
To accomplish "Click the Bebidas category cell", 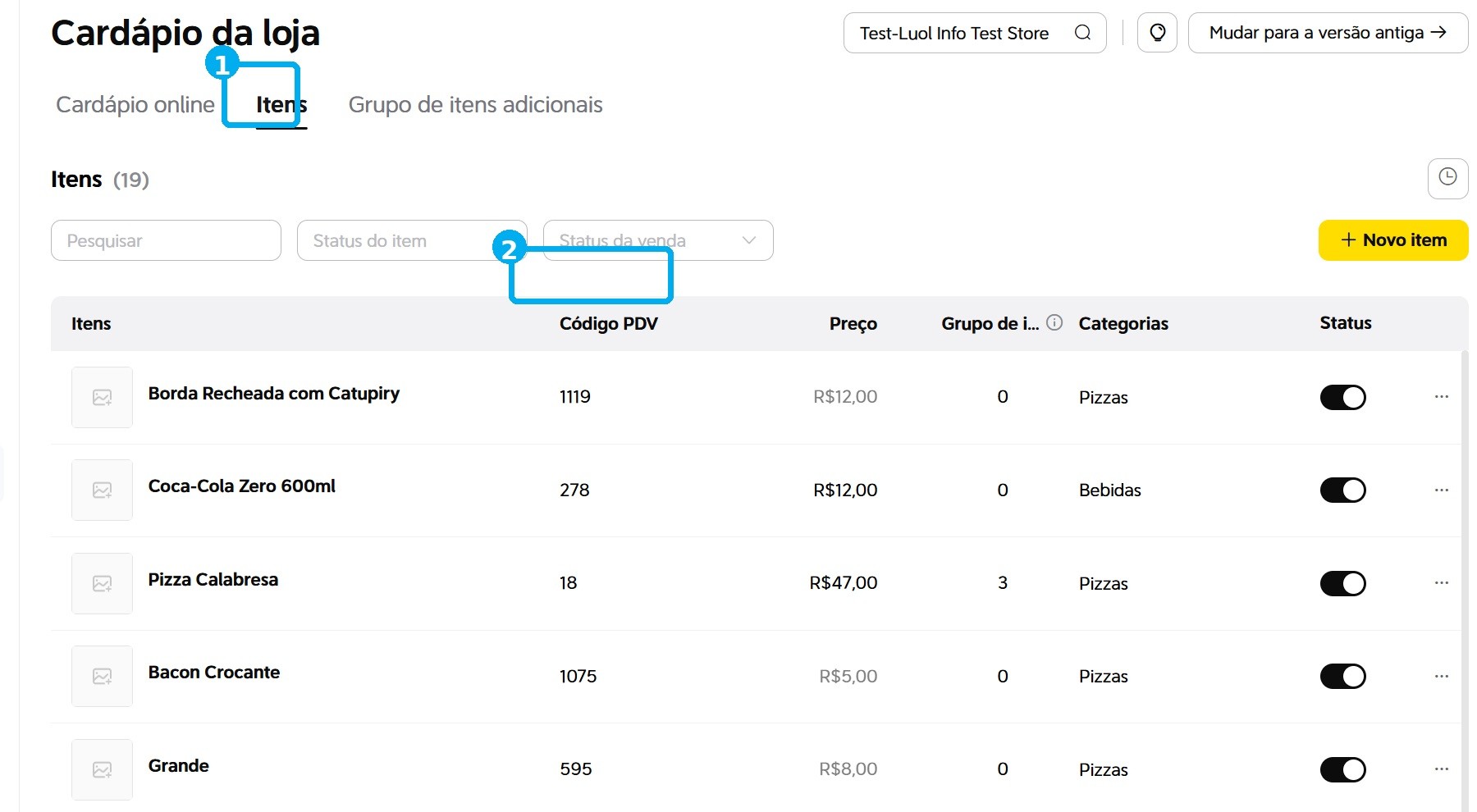I will [x=1110, y=490].
